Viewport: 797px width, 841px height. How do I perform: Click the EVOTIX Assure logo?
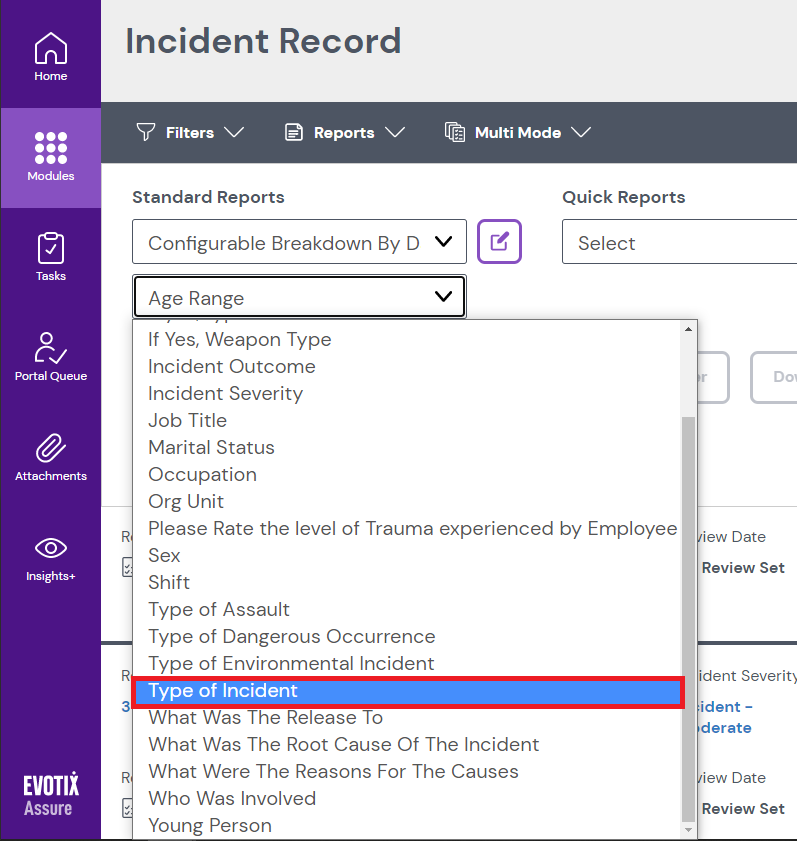click(x=50, y=794)
